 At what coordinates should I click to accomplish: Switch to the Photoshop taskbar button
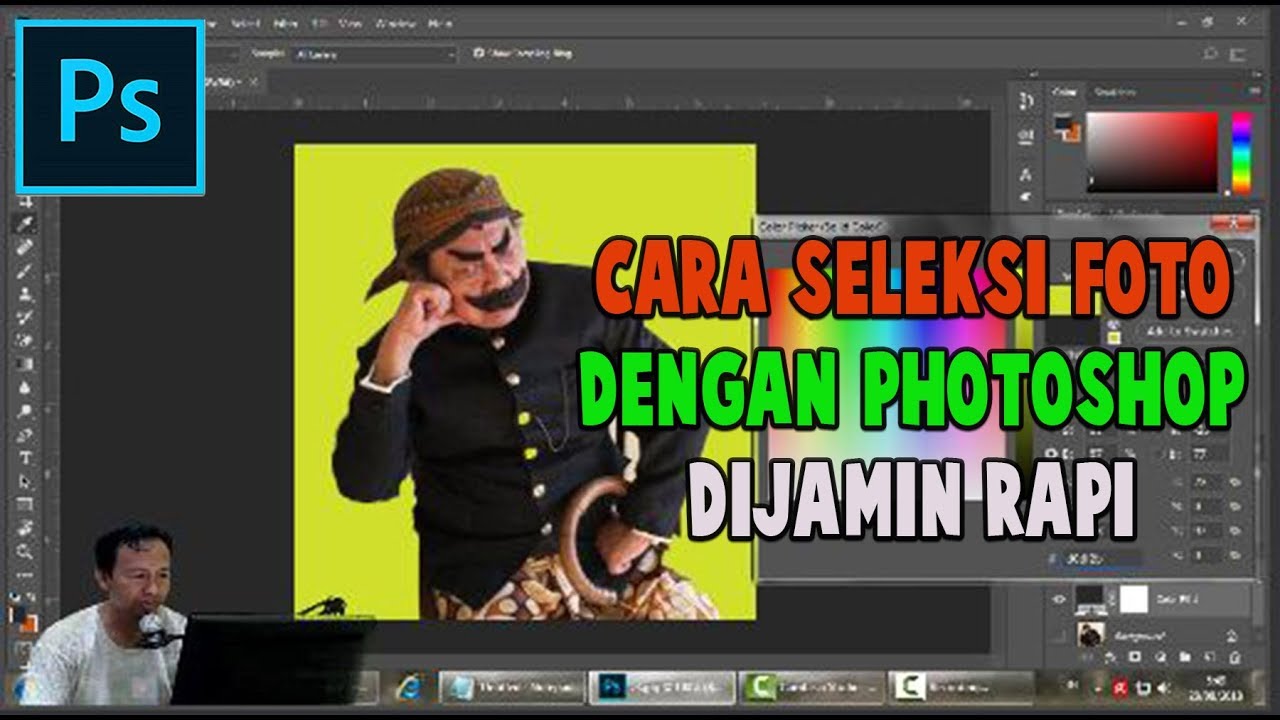(x=660, y=687)
